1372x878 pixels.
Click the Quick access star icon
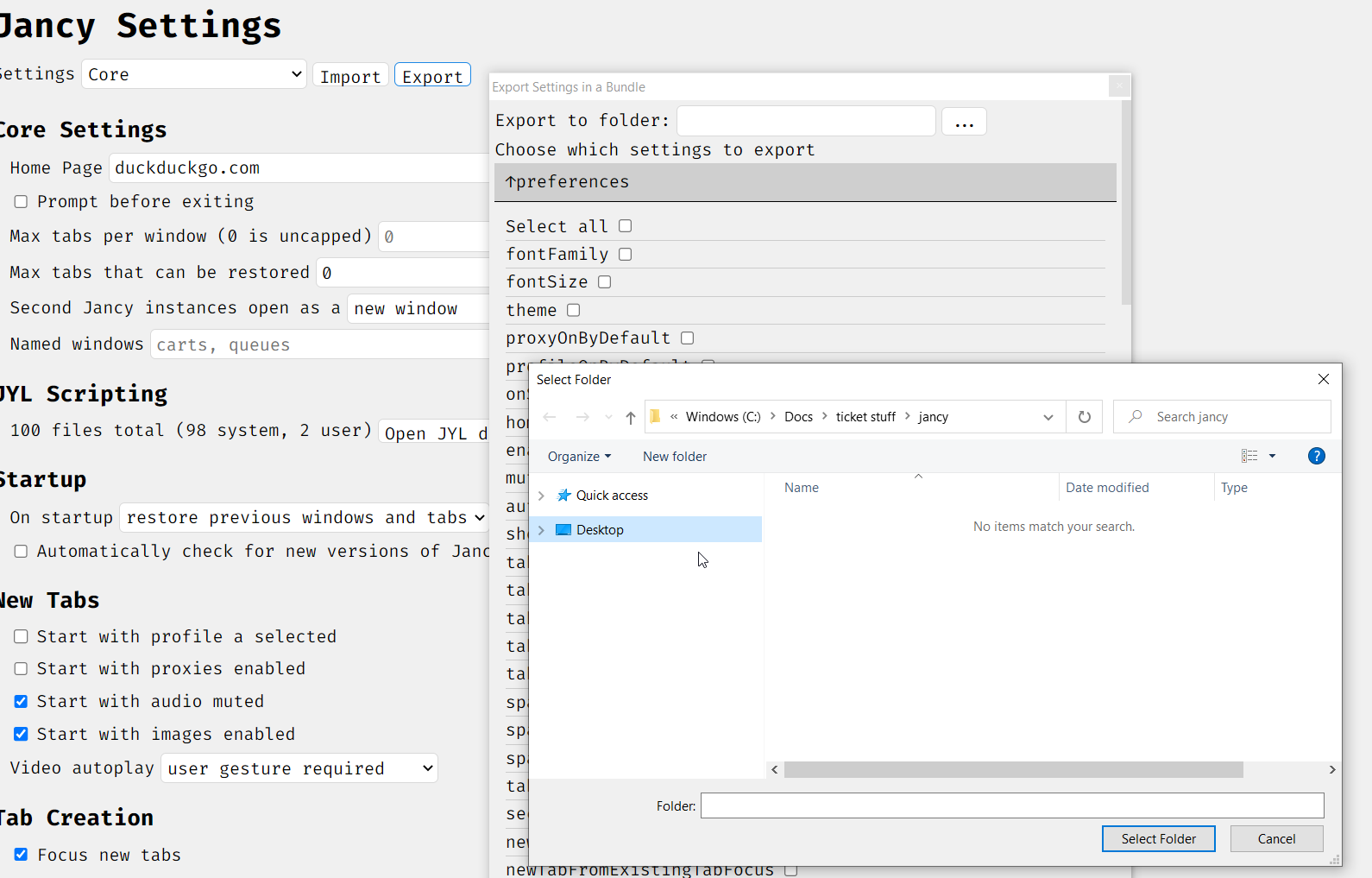(564, 495)
